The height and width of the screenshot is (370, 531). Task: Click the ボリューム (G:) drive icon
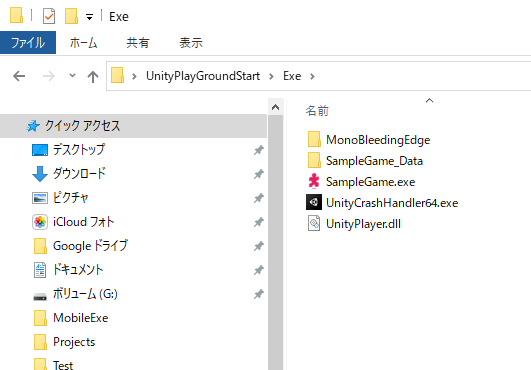point(40,297)
